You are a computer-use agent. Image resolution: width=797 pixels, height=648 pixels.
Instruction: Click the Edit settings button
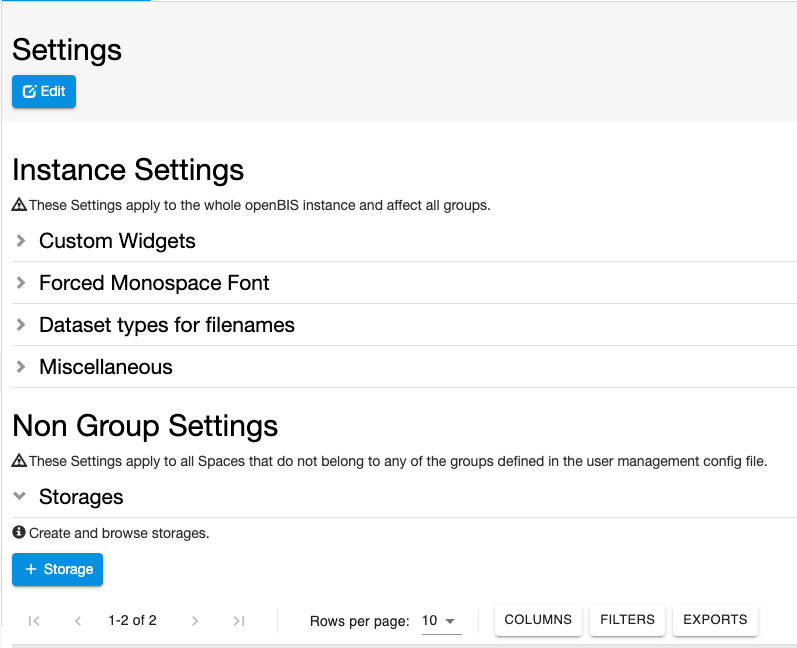click(x=44, y=91)
